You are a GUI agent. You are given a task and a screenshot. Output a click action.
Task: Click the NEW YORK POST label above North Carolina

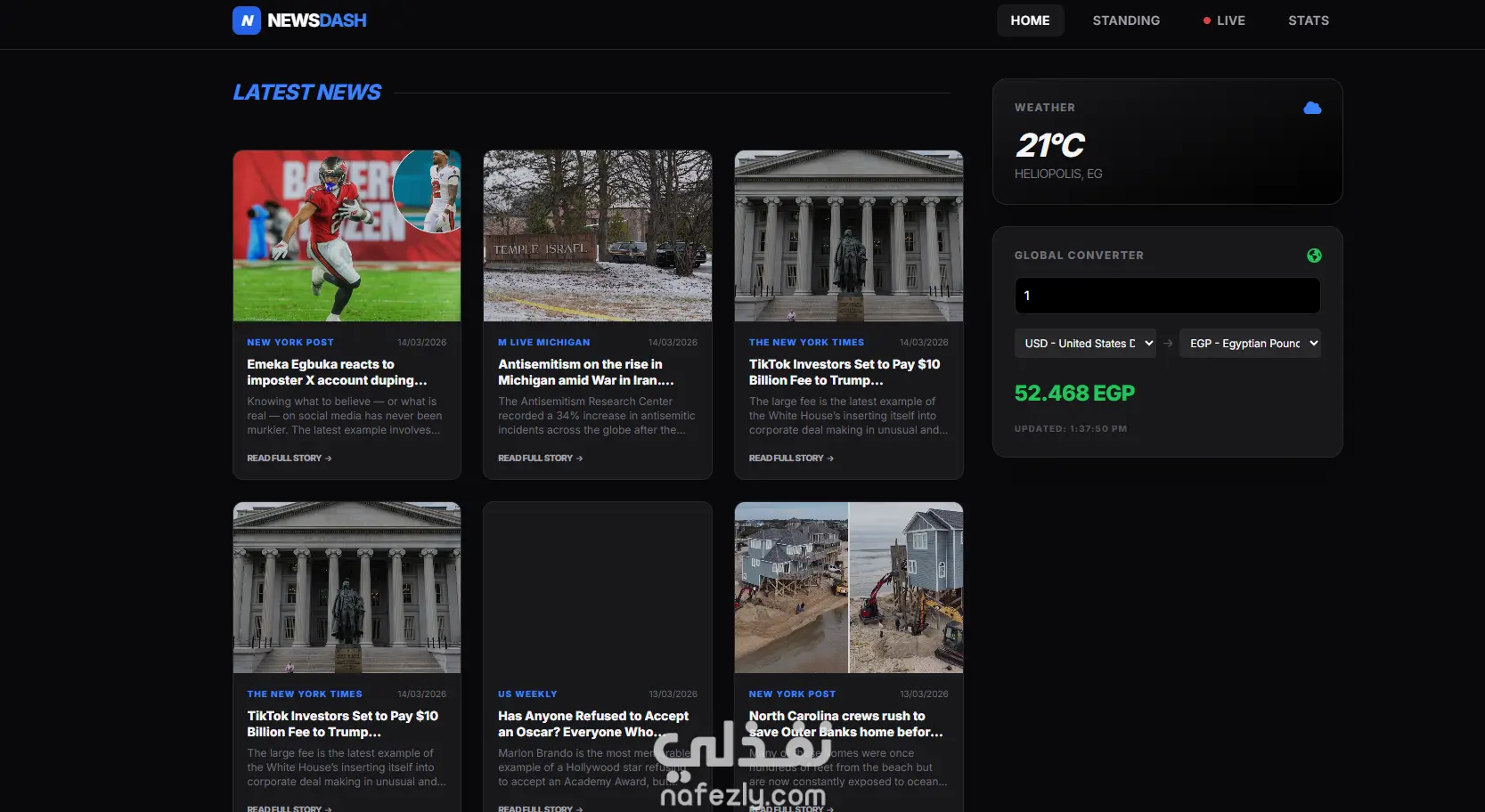793,694
